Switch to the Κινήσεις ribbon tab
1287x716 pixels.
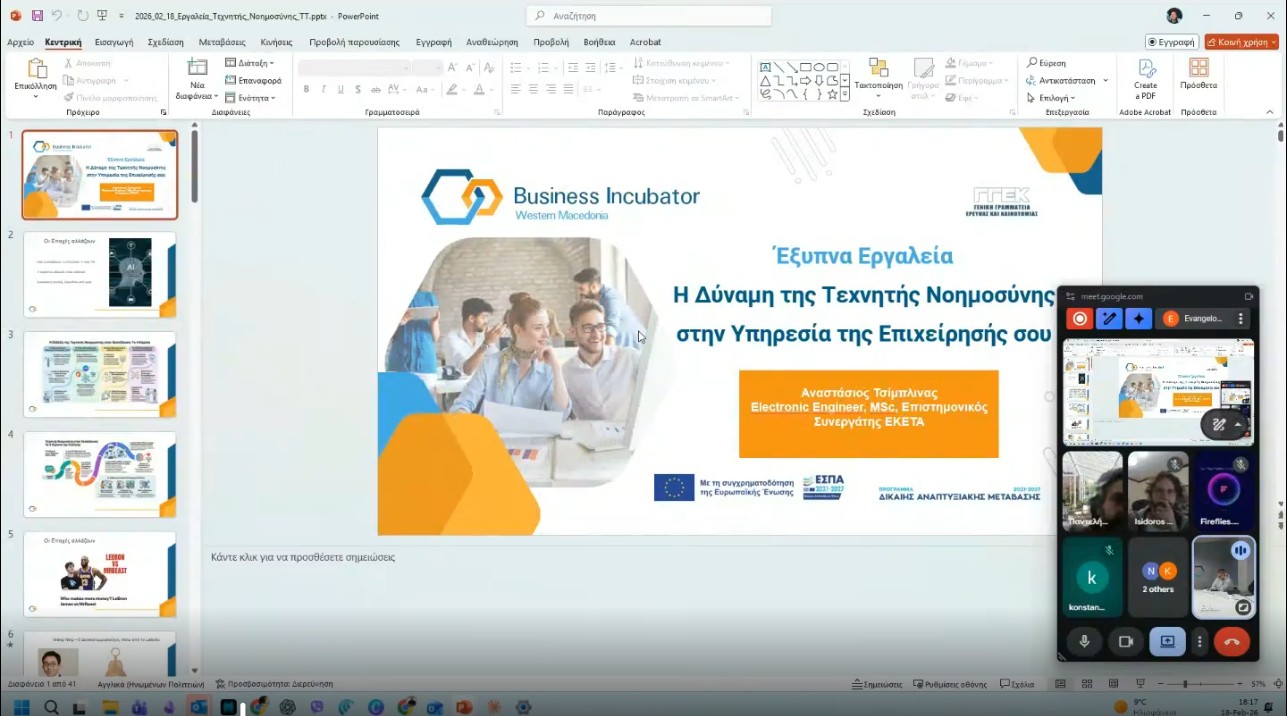coord(276,42)
